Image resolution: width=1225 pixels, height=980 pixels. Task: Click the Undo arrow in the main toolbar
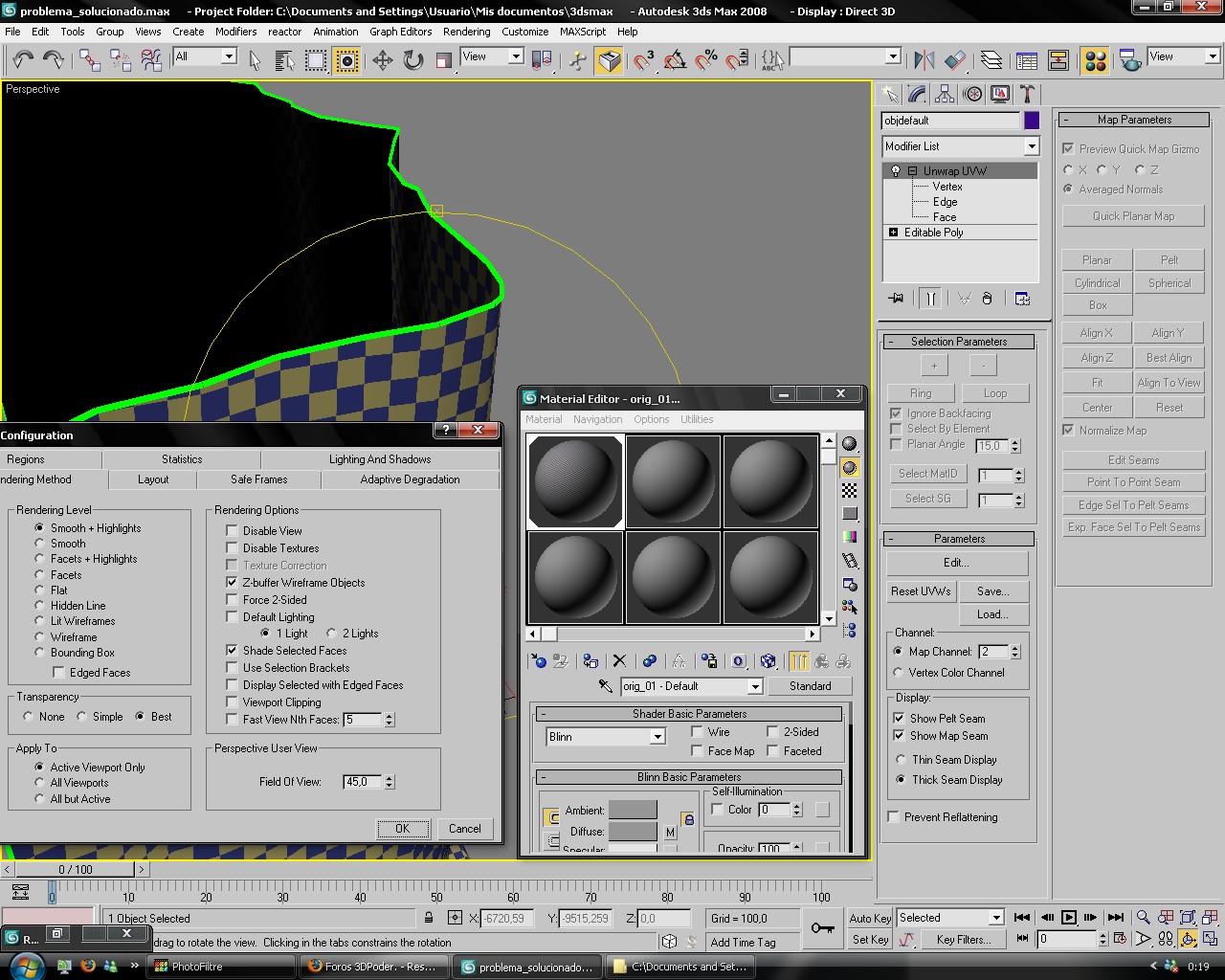point(23,60)
